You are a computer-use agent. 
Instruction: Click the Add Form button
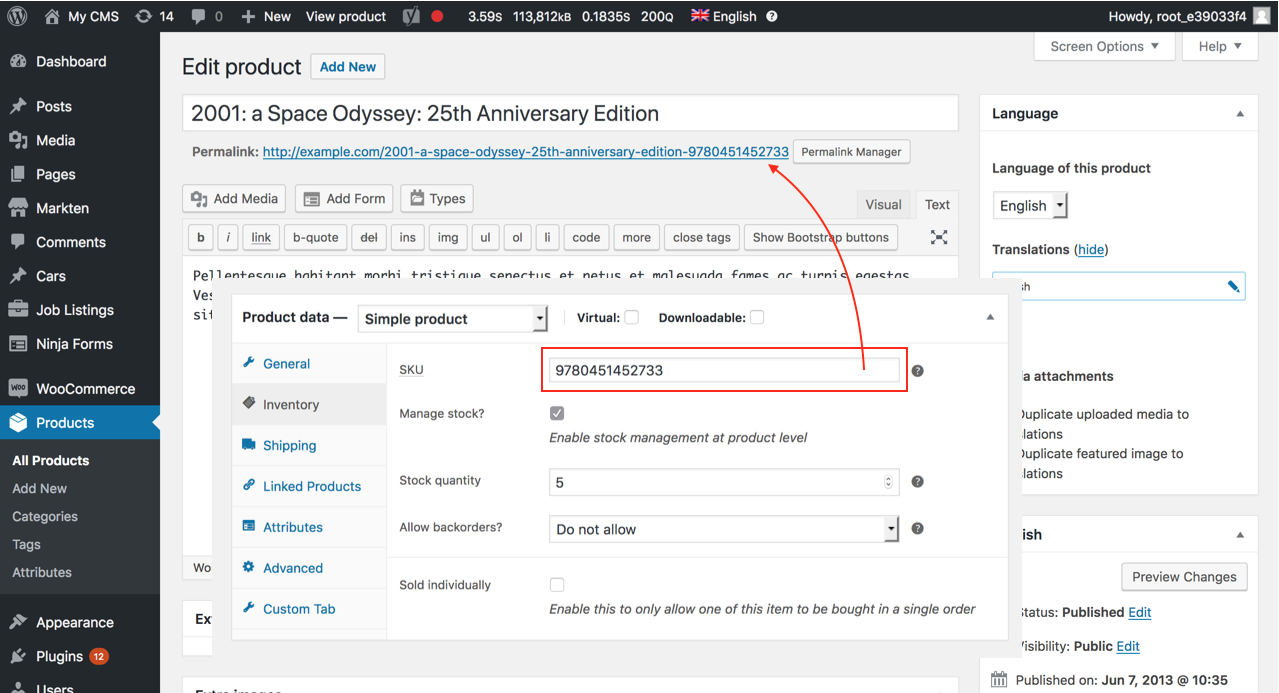(x=344, y=199)
